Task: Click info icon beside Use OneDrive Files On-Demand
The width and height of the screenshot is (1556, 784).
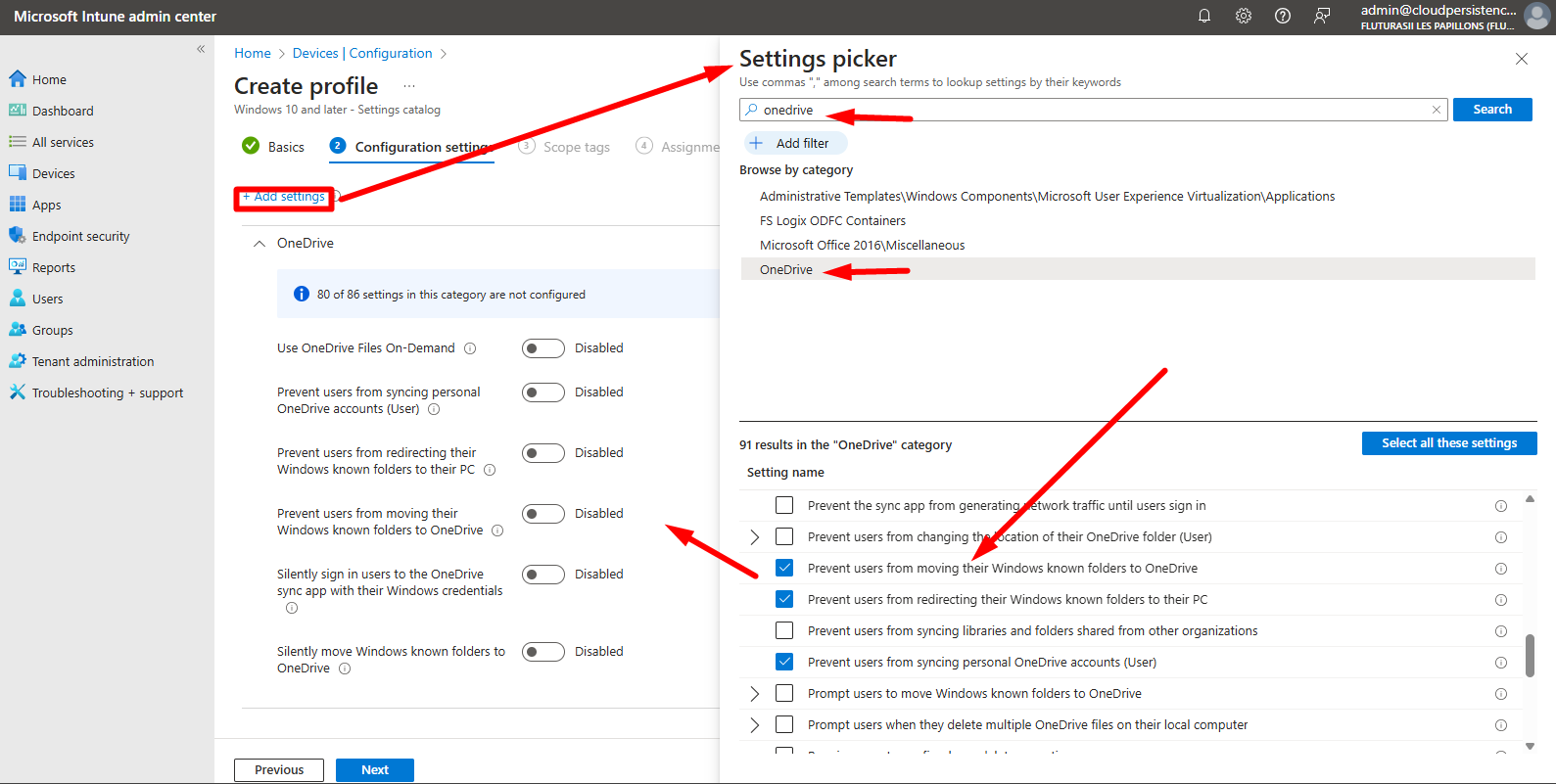Action: point(470,348)
